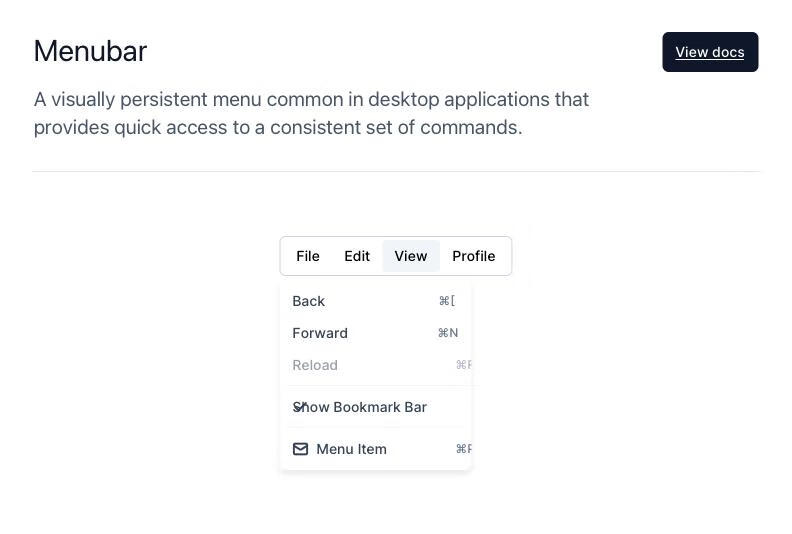Click the description paragraph under Menubar

311,113
